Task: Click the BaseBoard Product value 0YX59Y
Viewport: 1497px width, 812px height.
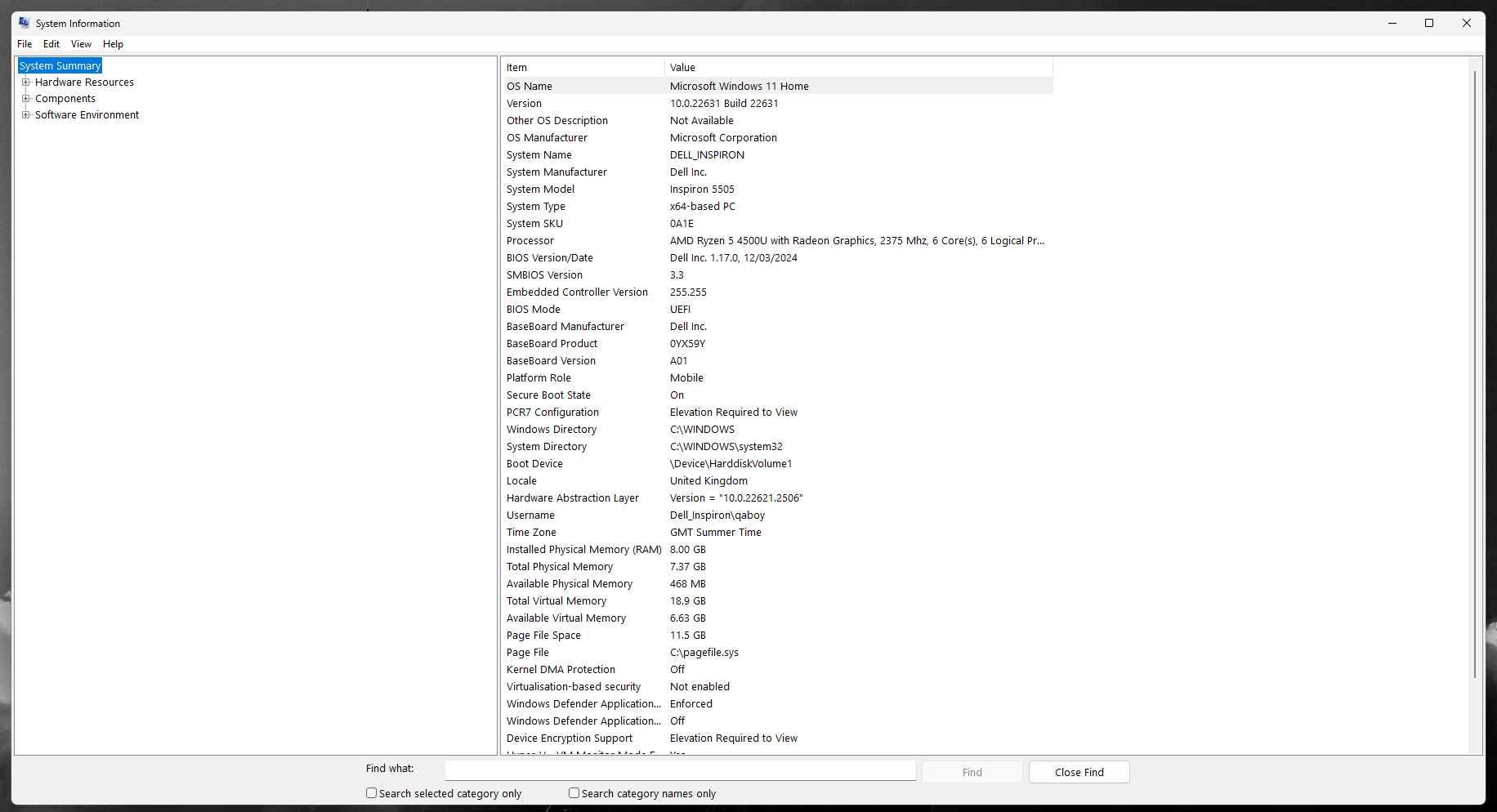Action: 687,344
